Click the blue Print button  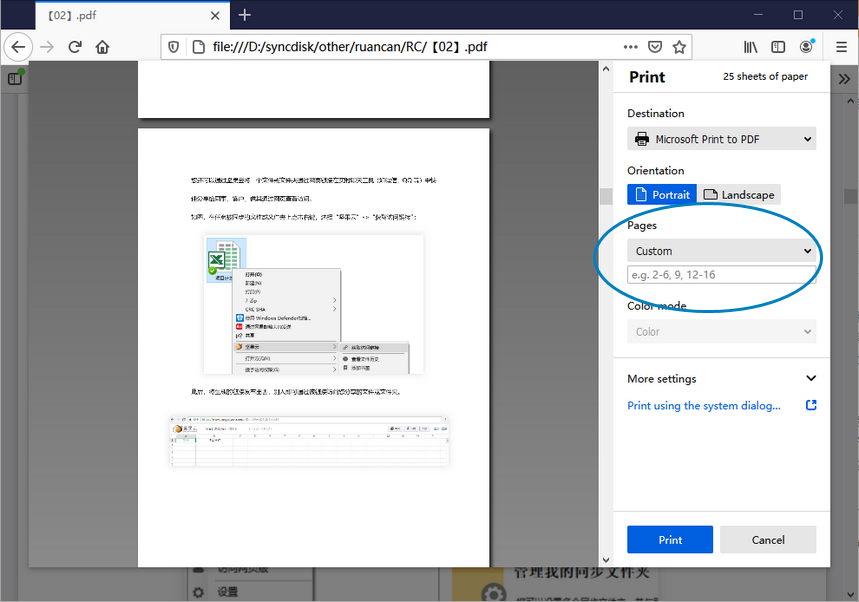point(670,540)
